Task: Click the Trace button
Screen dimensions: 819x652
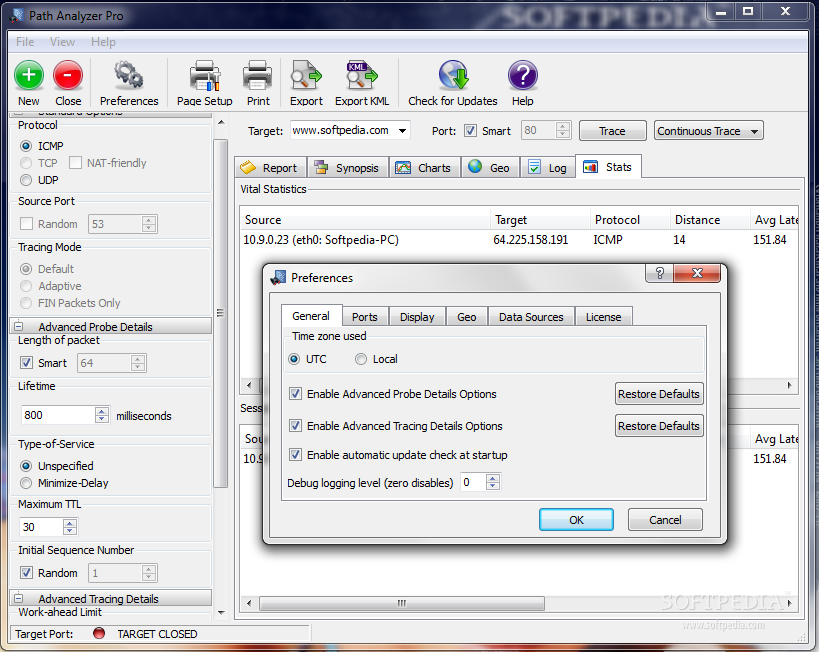Action: click(612, 131)
